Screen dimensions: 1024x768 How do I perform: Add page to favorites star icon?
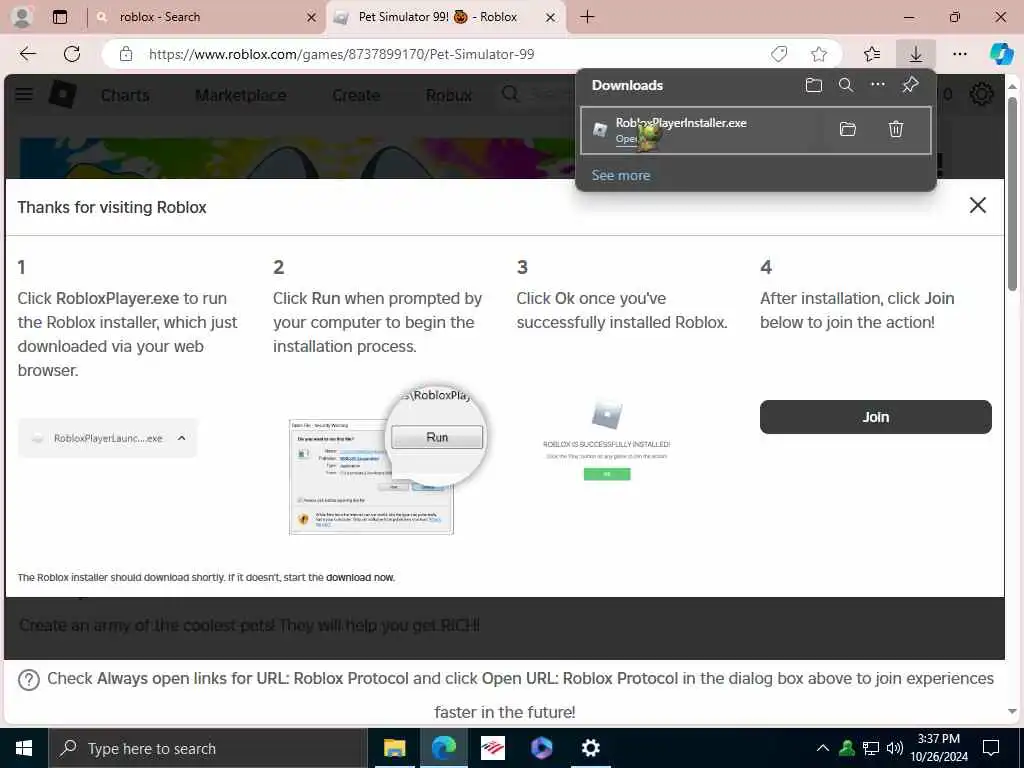818,54
